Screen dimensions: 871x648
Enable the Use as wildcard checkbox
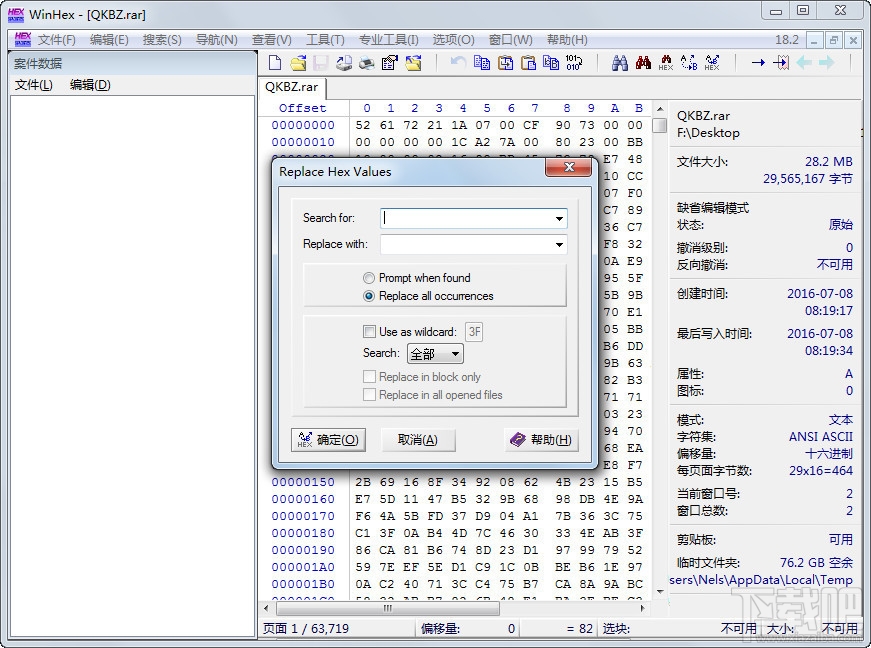pos(369,331)
